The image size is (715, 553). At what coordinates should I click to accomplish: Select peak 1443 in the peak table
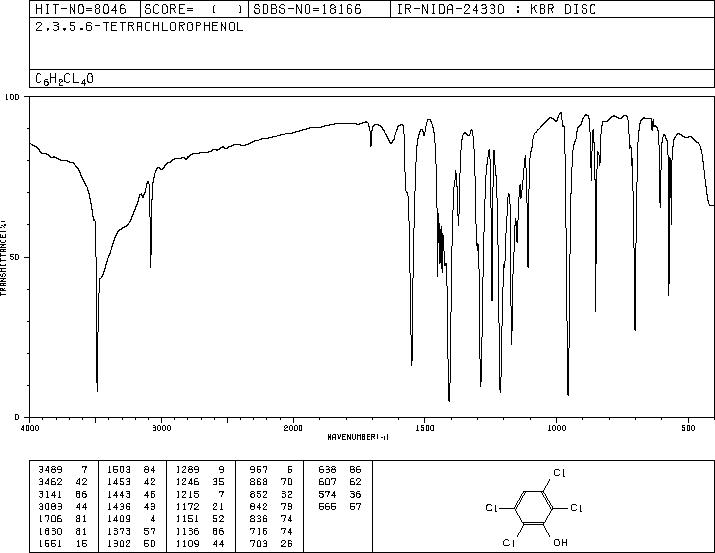click(119, 494)
